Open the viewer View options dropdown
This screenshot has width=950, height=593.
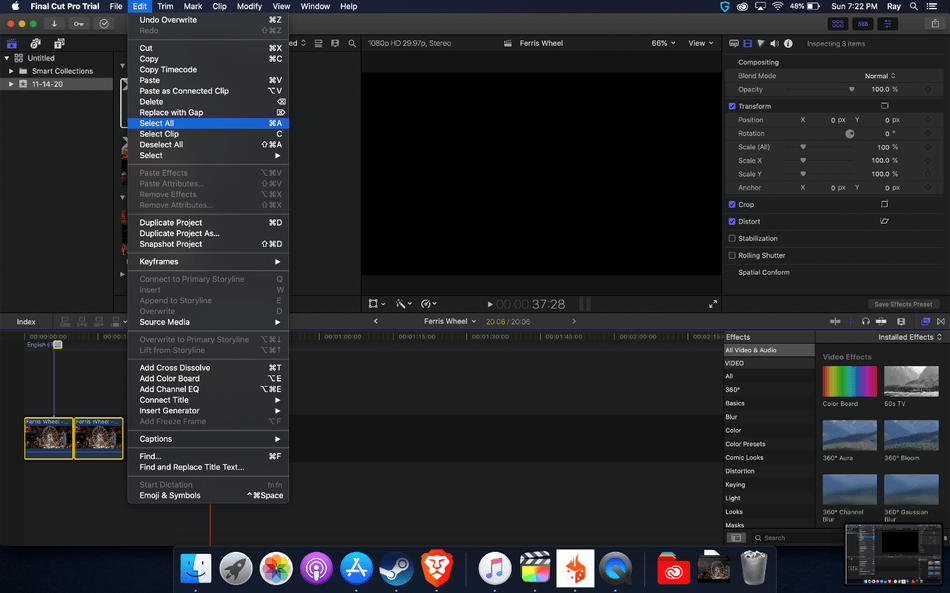click(x=700, y=43)
